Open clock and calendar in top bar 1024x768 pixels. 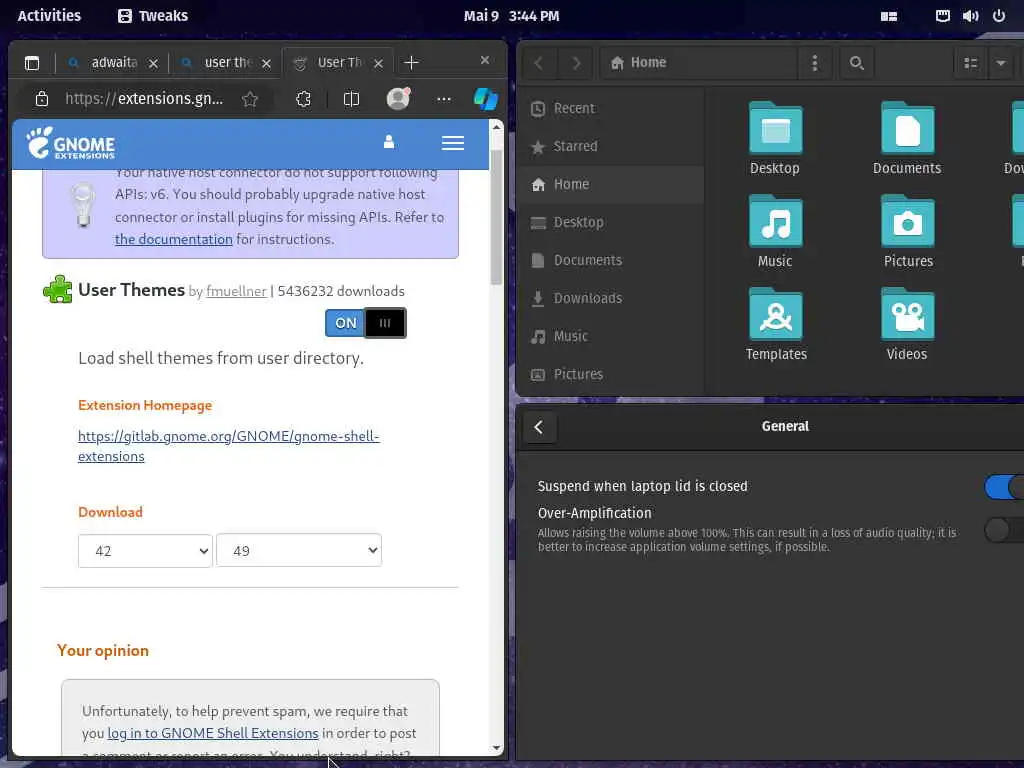tap(511, 16)
